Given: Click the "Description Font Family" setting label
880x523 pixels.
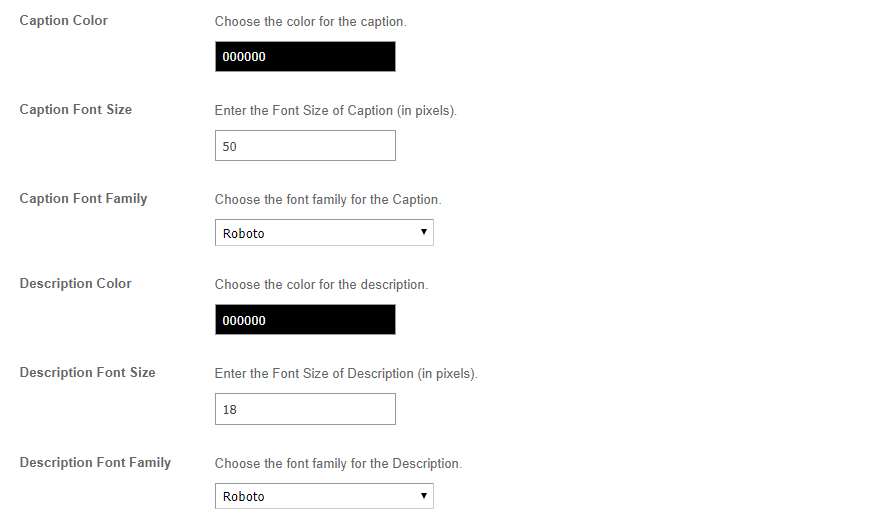Looking at the screenshot, I should coord(95,462).
